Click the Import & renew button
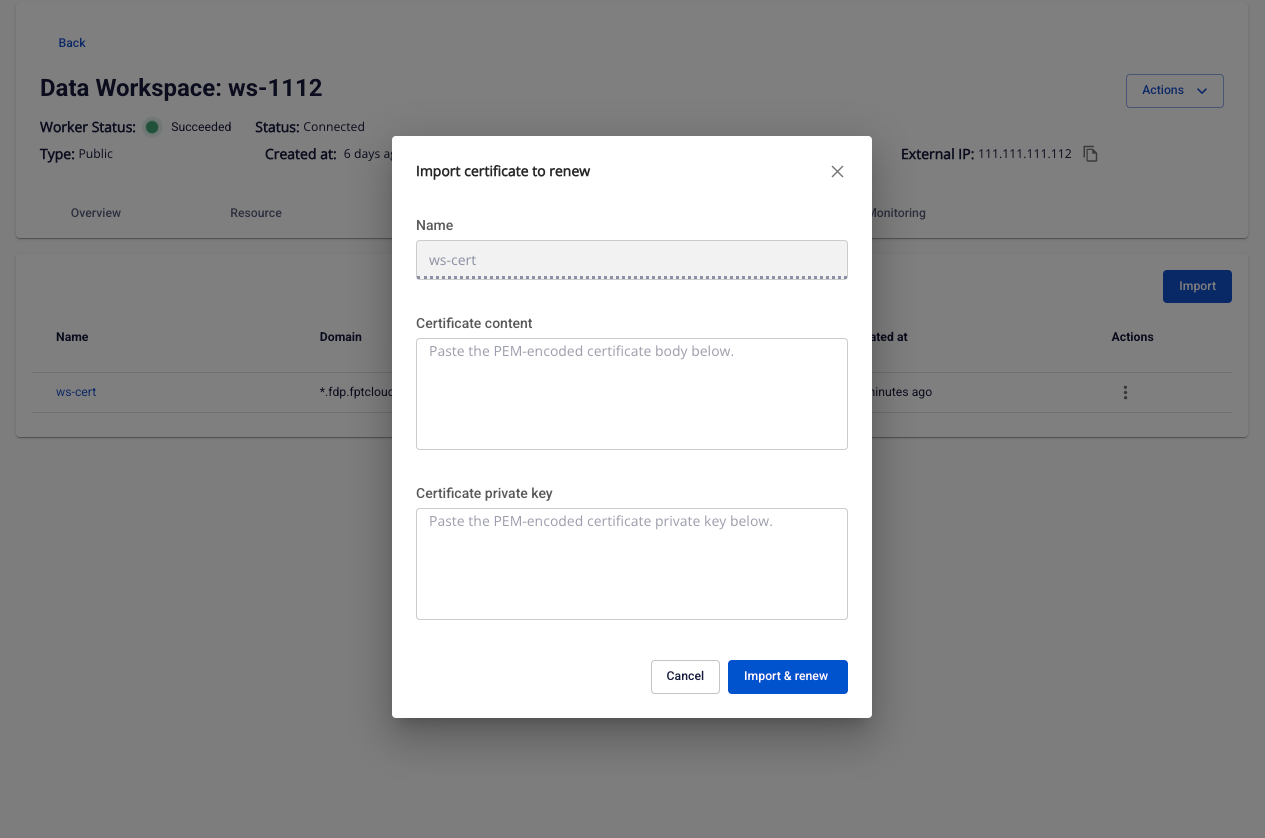Viewport: 1265px width, 838px height. click(x=787, y=677)
